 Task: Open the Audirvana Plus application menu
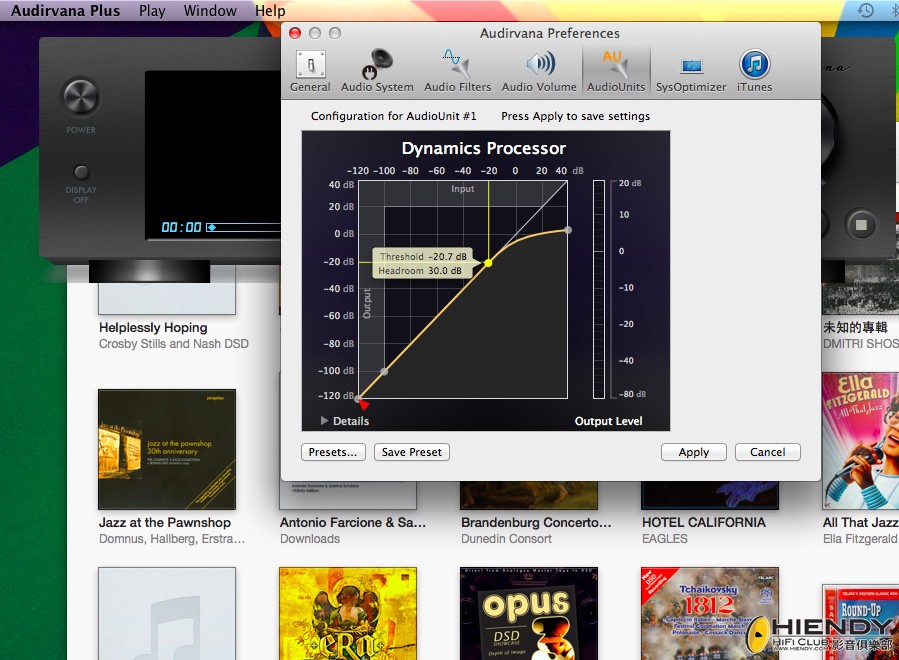pos(65,10)
